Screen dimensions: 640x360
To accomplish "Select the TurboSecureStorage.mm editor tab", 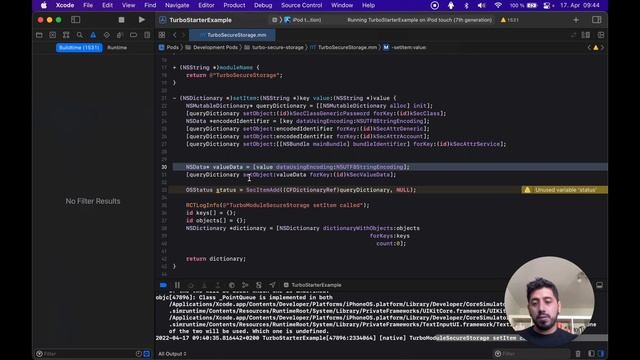I will (x=232, y=35).
